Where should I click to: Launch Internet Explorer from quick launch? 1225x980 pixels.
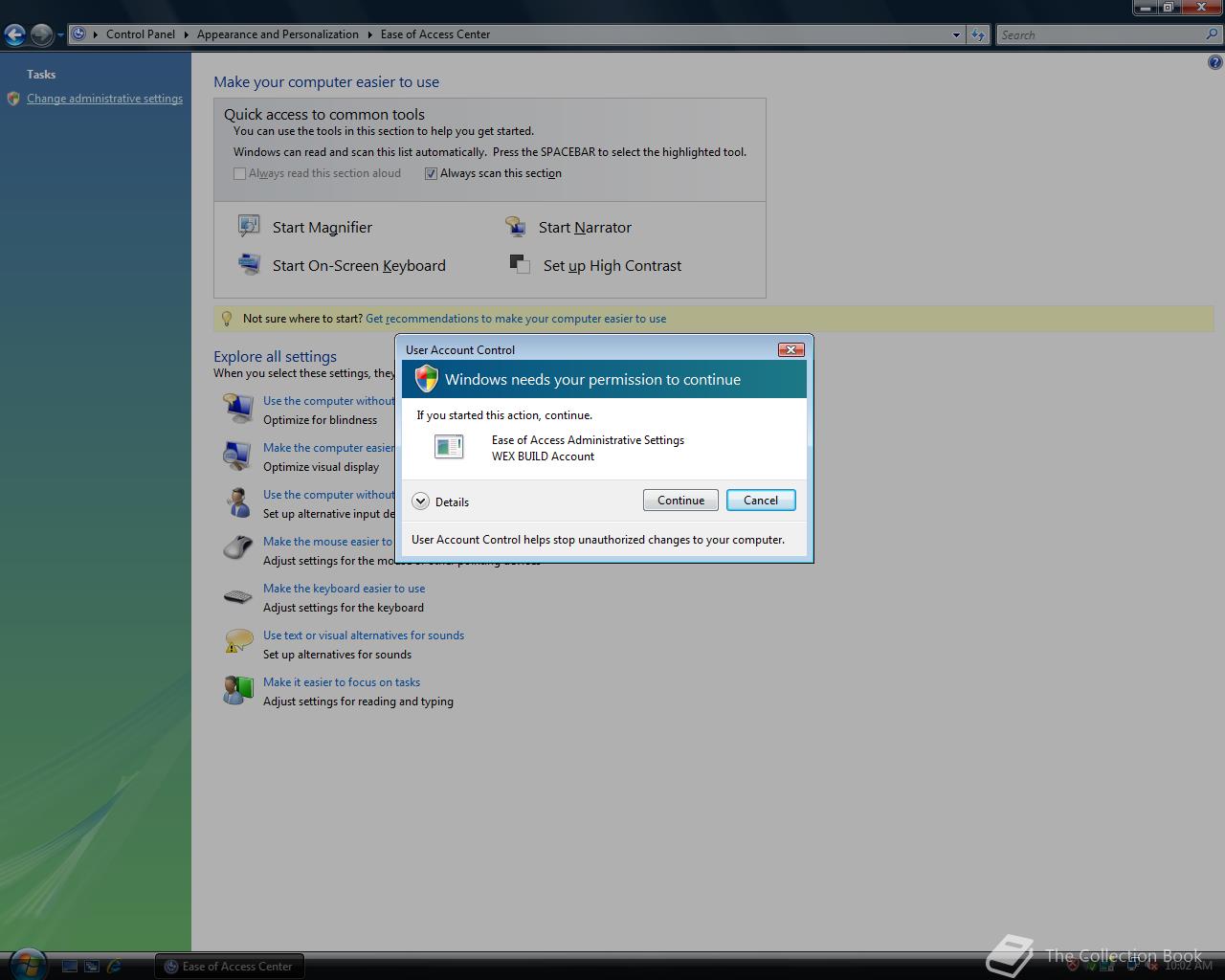(115, 967)
